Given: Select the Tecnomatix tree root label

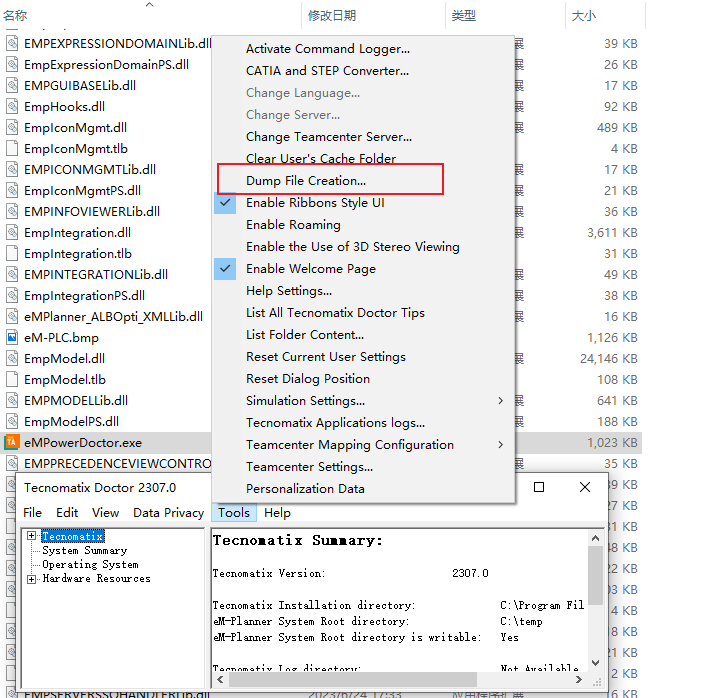Looking at the screenshot, I should 73,537.
